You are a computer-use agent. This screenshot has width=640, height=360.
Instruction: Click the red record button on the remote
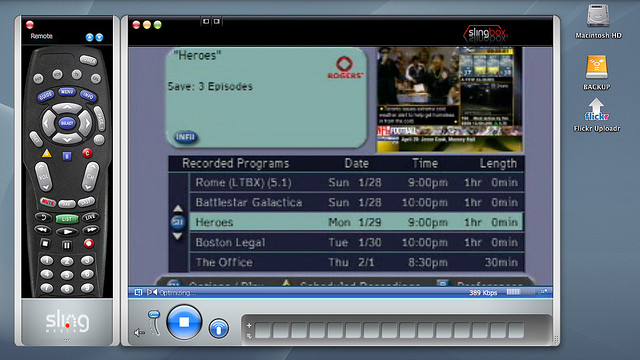[89, 244]
